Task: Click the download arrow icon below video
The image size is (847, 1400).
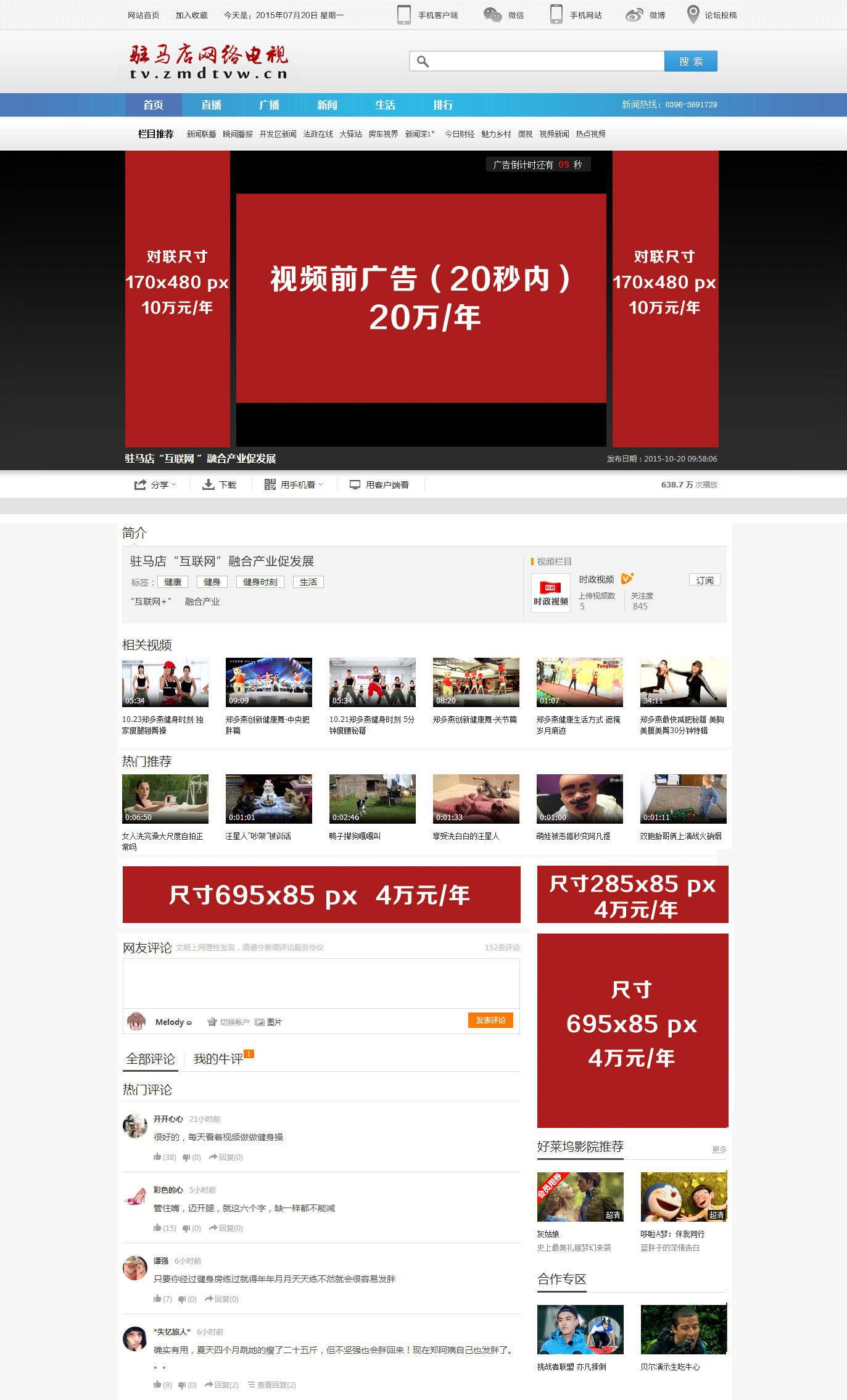Action: tap(209, 485)
